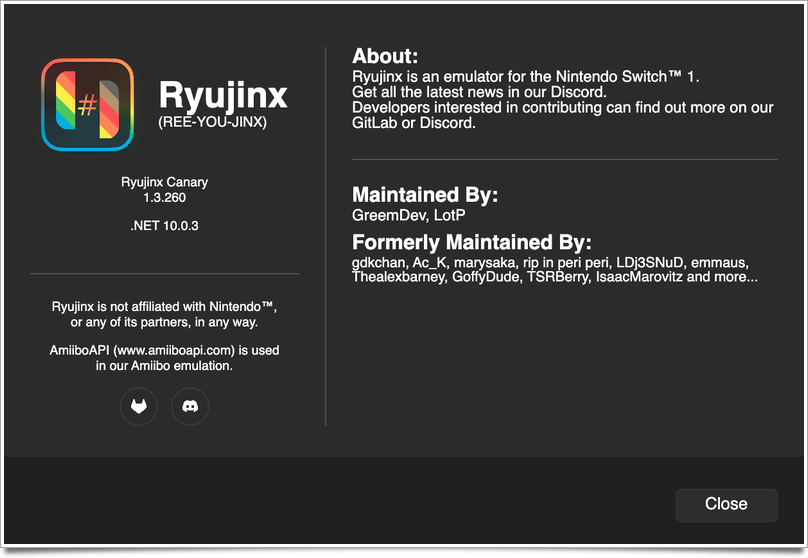Click the Ryujinx logo image
This screenshot has height=558, width=808.
pyautogui.click(x=88, y=105)
